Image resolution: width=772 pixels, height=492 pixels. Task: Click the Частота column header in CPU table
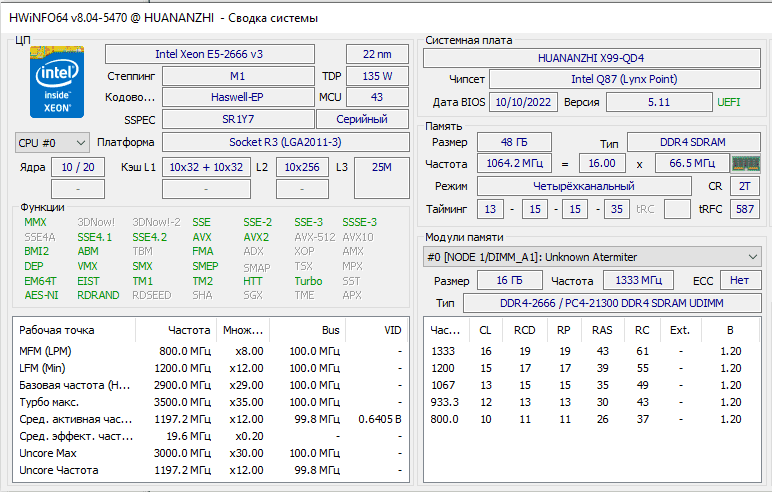pos(190,329)
